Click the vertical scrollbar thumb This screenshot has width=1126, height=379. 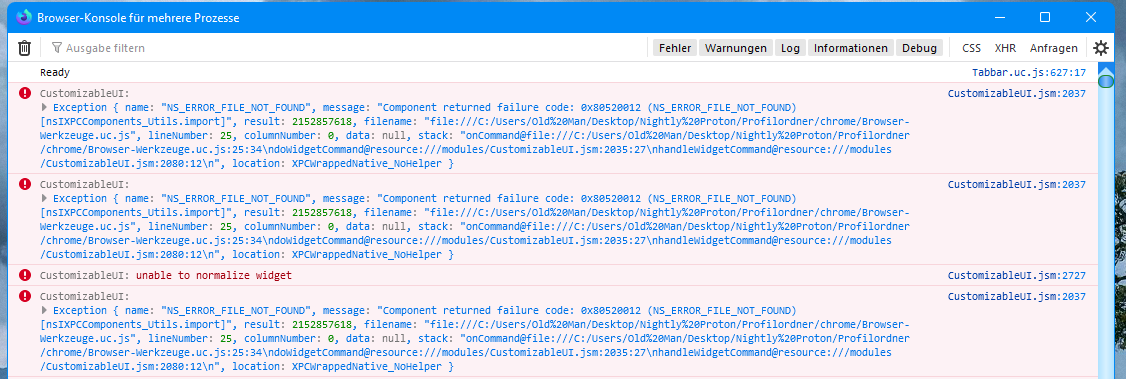click(1106, 81)
